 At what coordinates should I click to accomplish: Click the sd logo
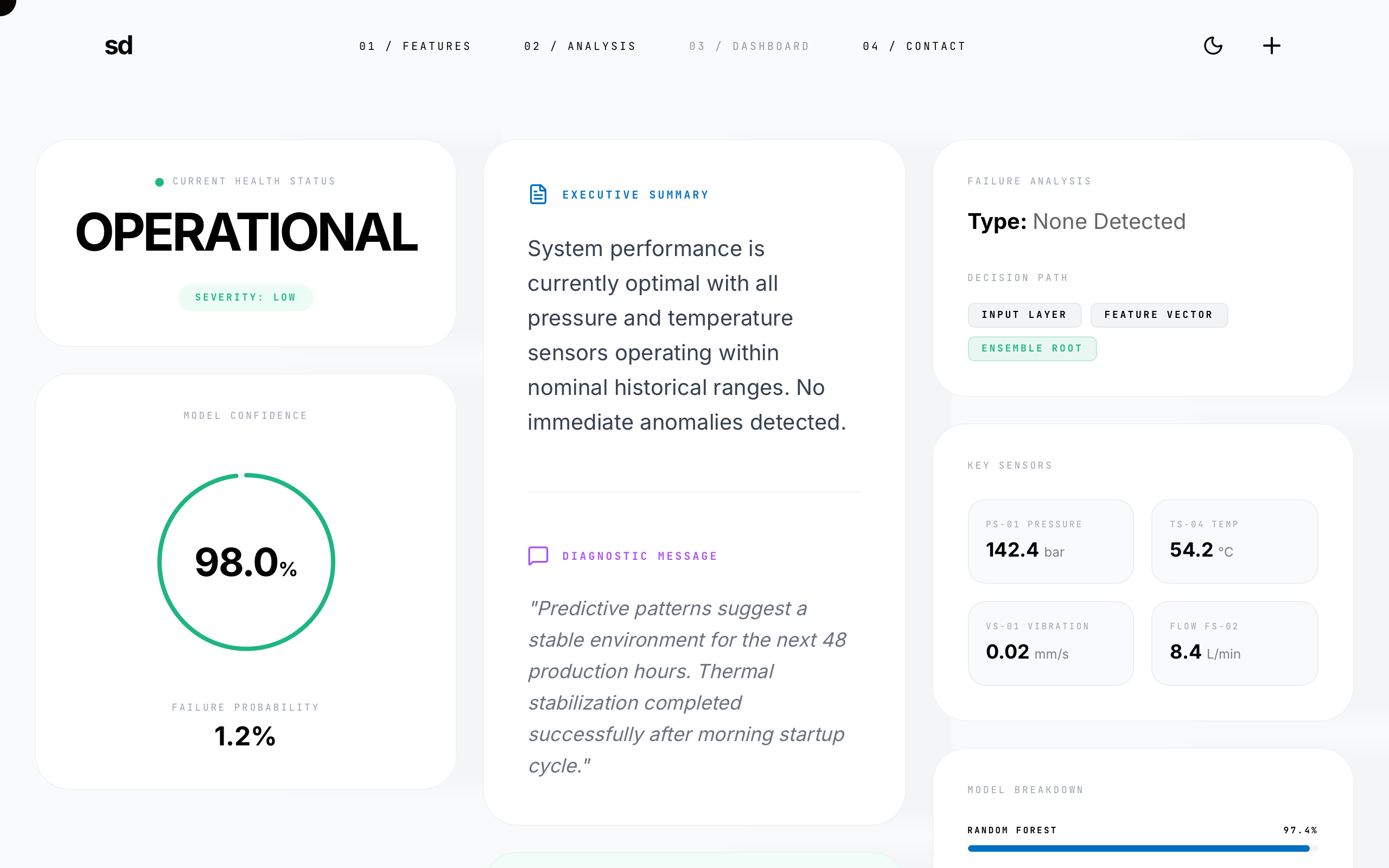(x=119, y=46)
